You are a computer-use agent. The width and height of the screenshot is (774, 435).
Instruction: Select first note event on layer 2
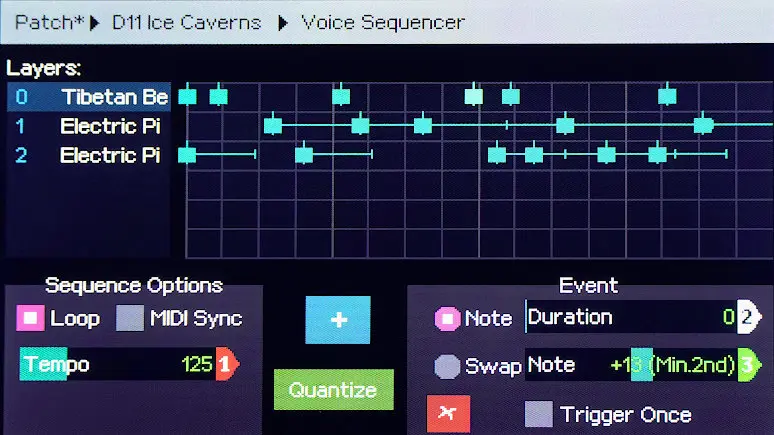(187, 155)
